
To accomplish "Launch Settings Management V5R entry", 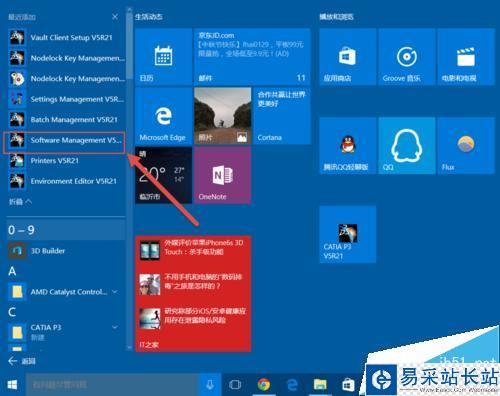I will 66,99.
